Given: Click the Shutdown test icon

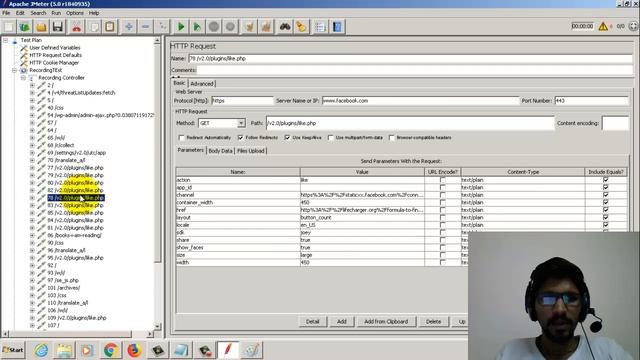Looking at the screenshot, I should [x=230, y=27].
